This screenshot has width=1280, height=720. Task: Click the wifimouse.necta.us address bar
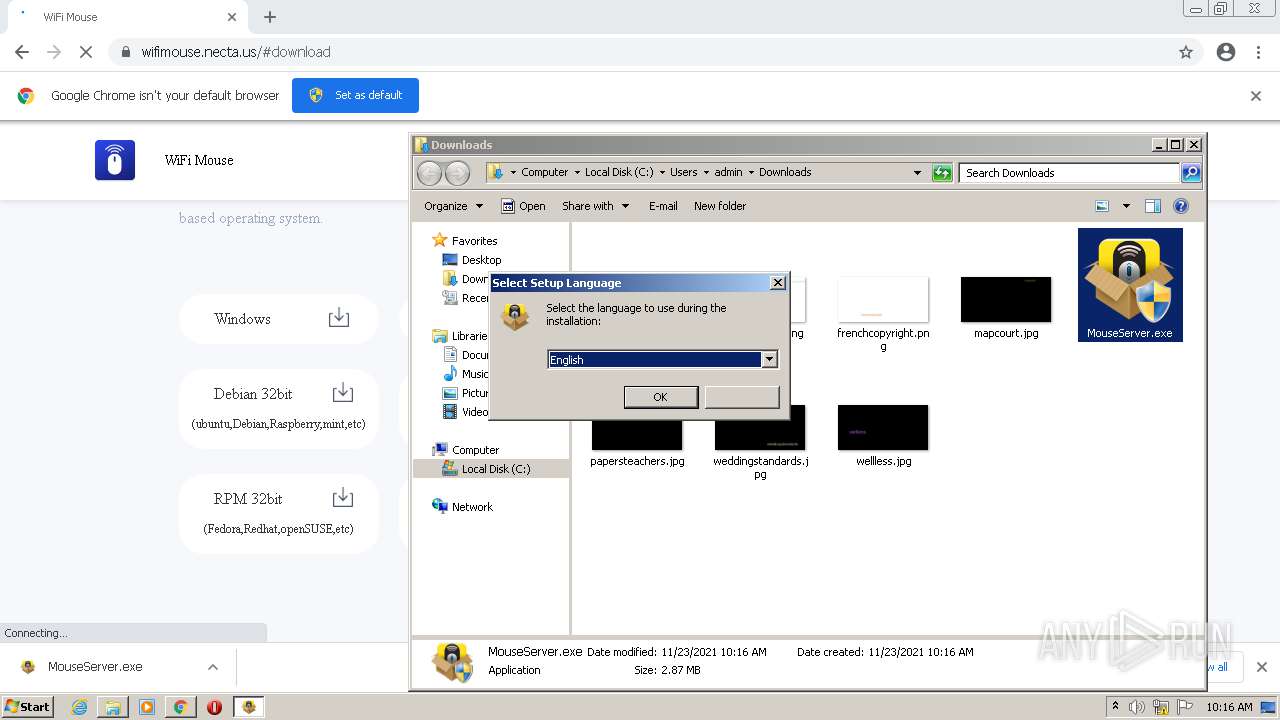(x=640, y=52)
